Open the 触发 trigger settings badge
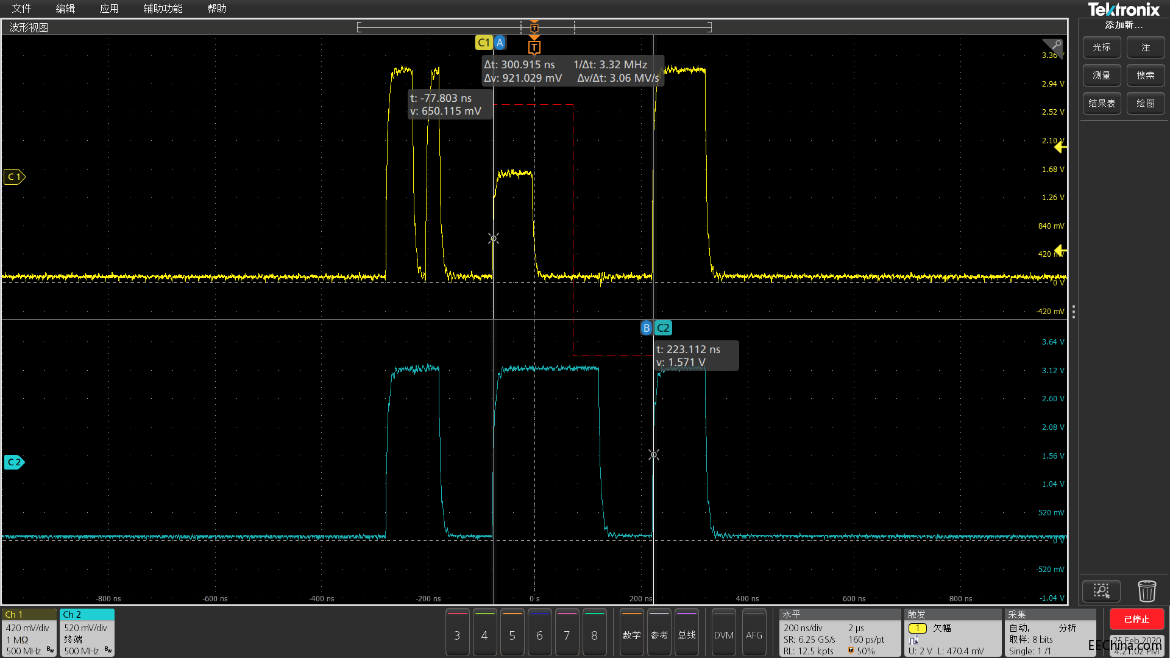 click(953, 633)
